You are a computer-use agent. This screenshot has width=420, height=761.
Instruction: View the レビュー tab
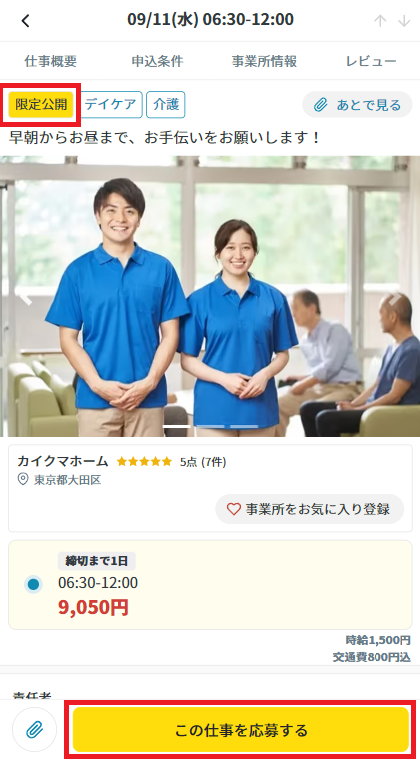[x=371, y=61]
